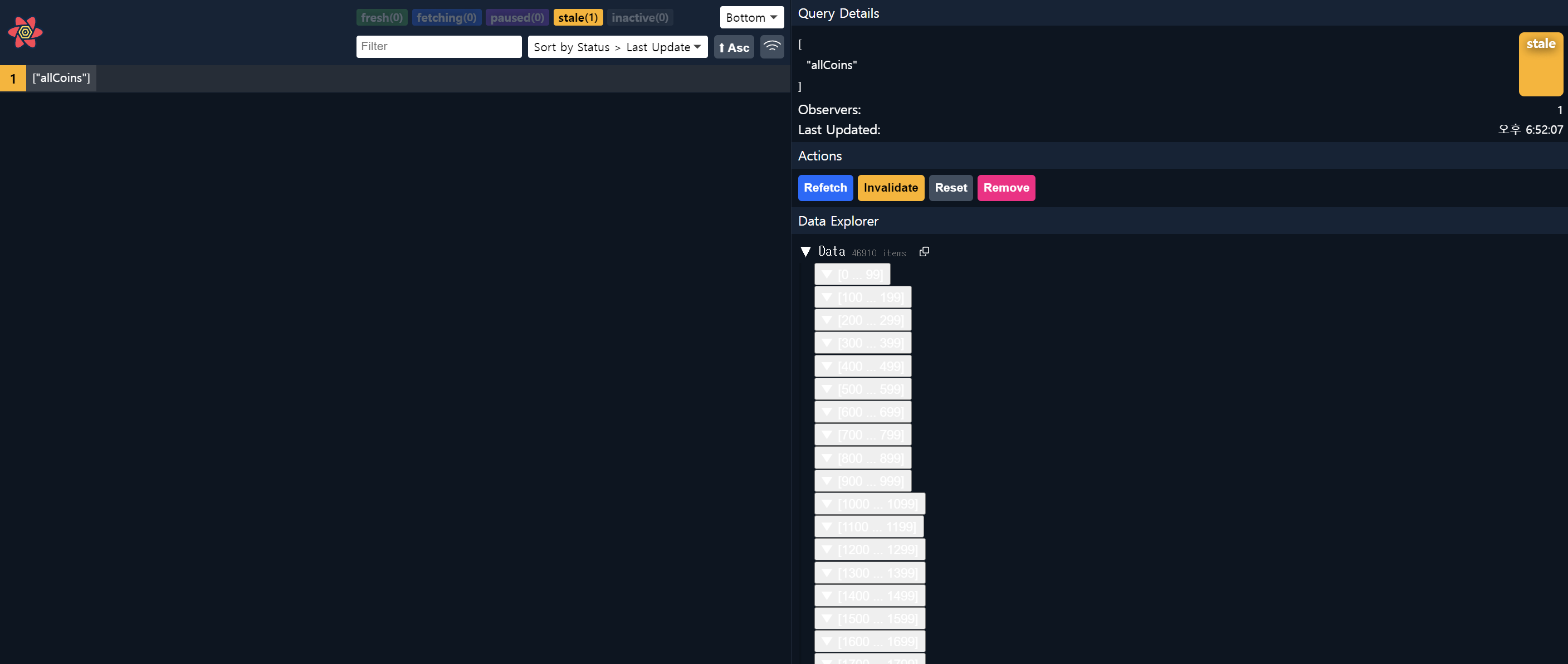Image resolution: width=1568 pixels, height=664 pixels.
Task: Toggle the stale(1) status filter
Action: tap(578, 18)
